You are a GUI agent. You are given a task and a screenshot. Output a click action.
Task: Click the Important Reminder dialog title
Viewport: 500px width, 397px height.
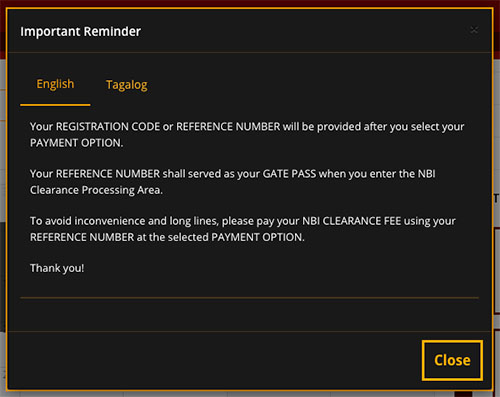(x=80, y=31)
